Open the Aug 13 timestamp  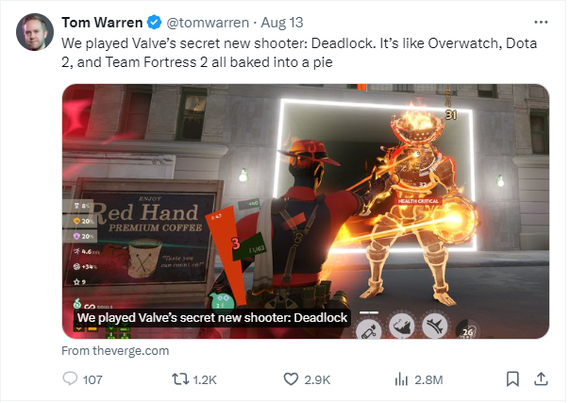pos(282,23)
